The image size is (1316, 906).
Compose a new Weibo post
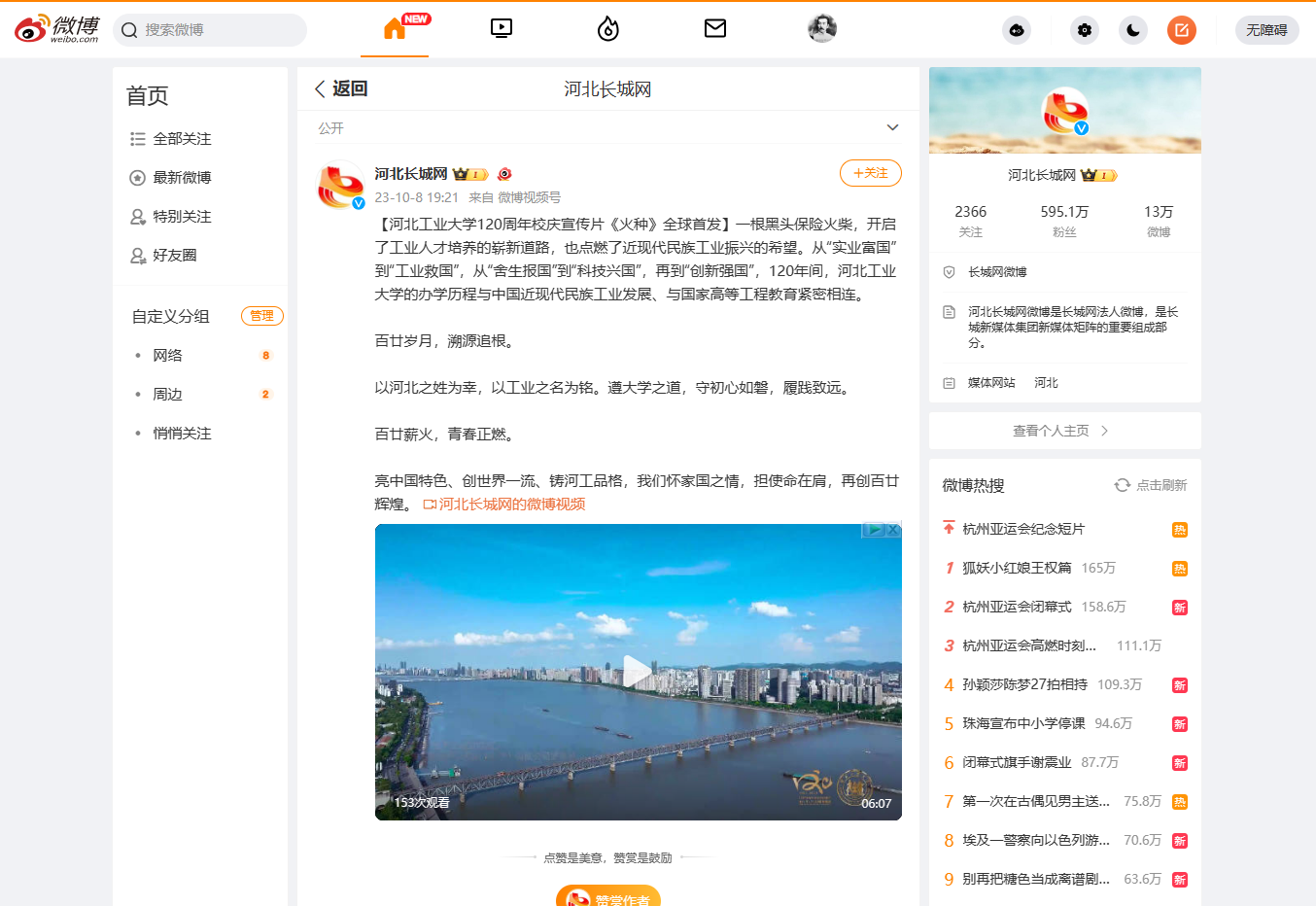1182,30
